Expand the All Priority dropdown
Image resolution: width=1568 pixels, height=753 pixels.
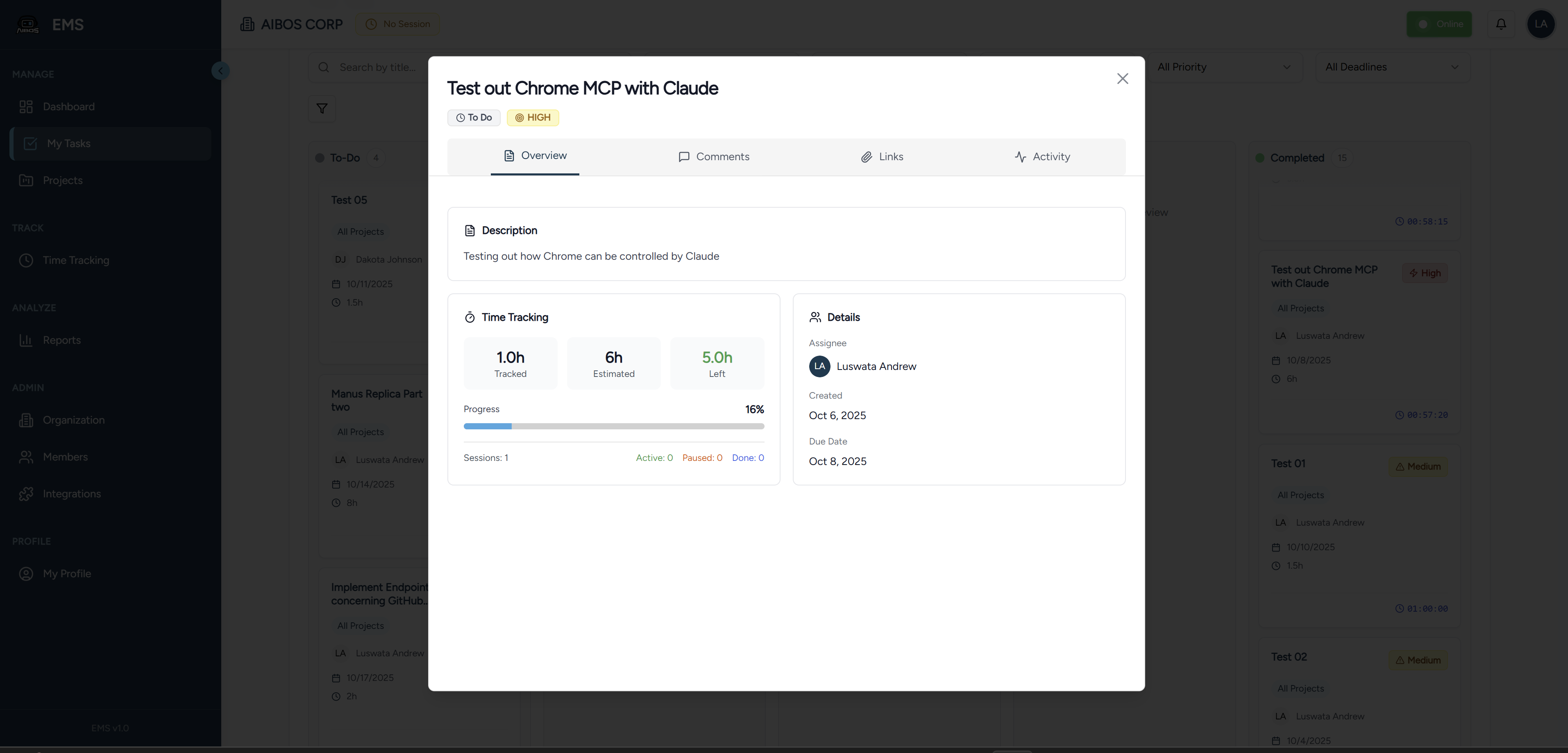click(x=1223, y=67)
